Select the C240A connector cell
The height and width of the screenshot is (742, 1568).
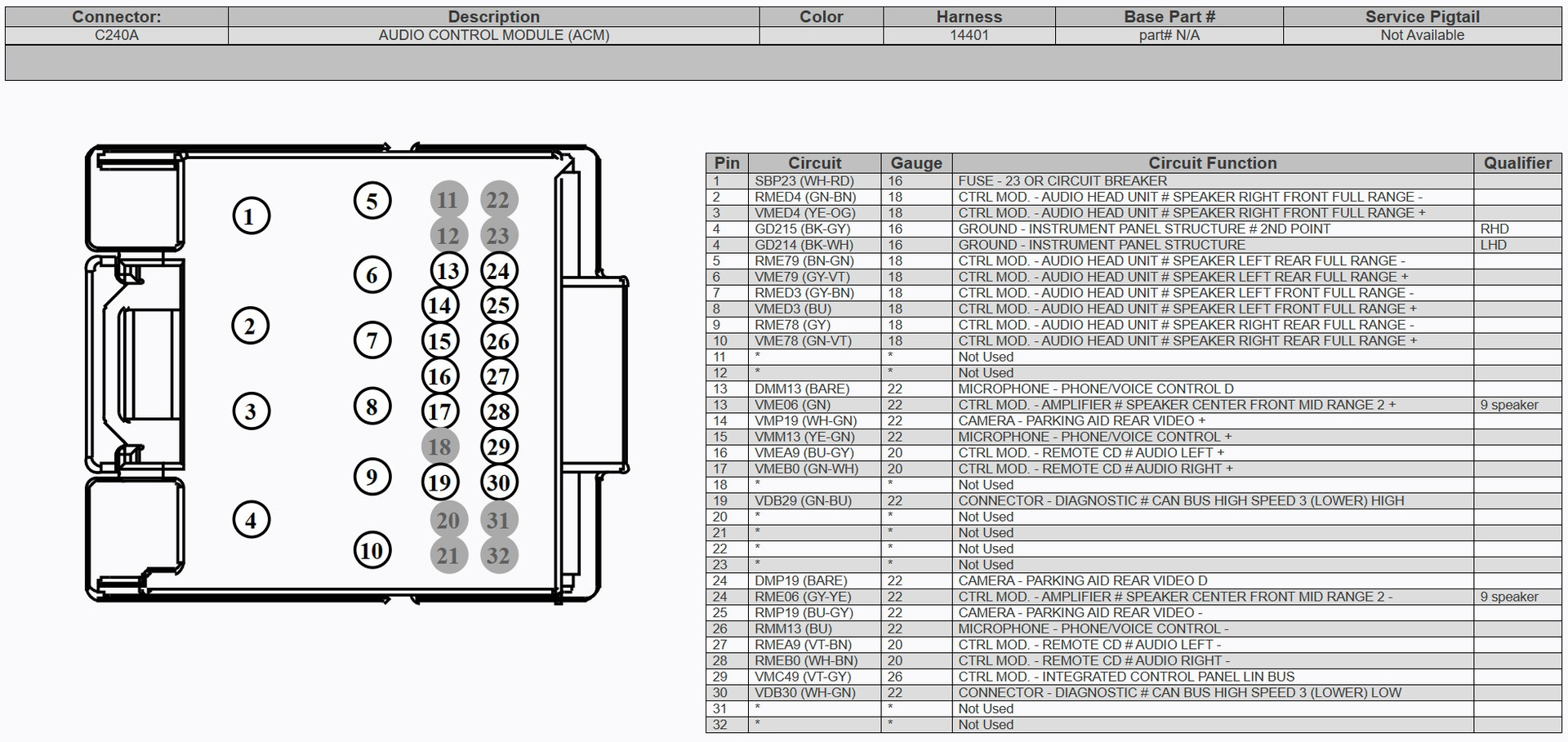click(x=117, y=35)
